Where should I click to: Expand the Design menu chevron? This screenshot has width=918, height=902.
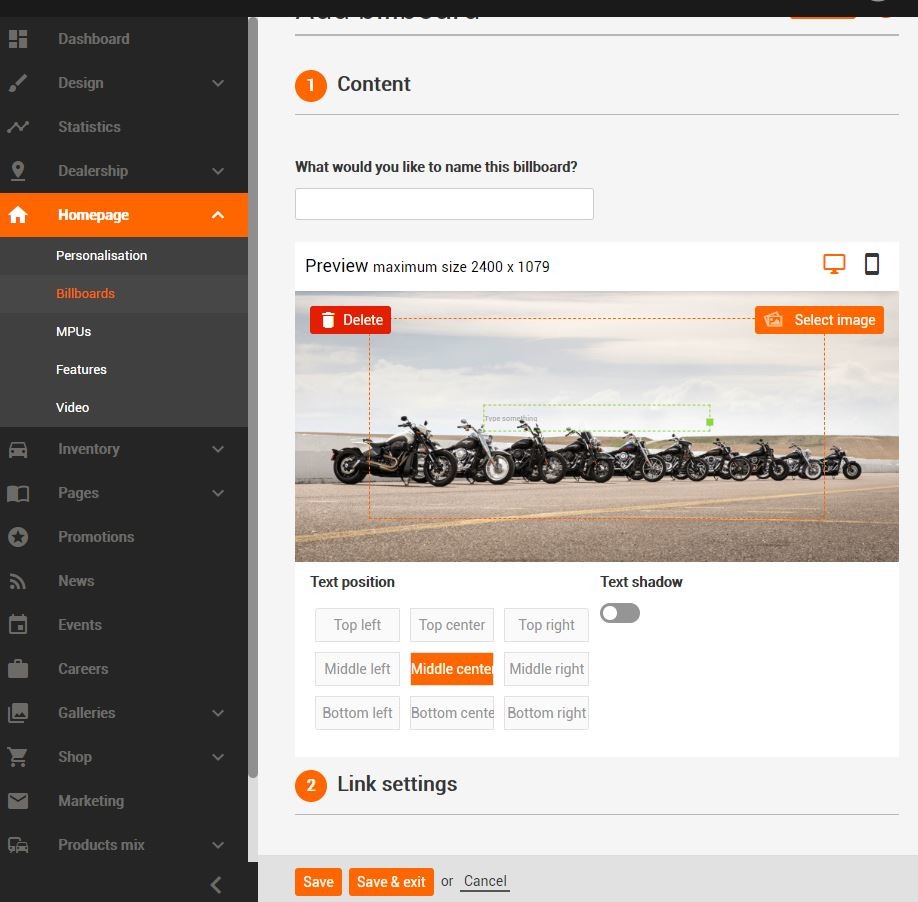click(x=218, y=83)
